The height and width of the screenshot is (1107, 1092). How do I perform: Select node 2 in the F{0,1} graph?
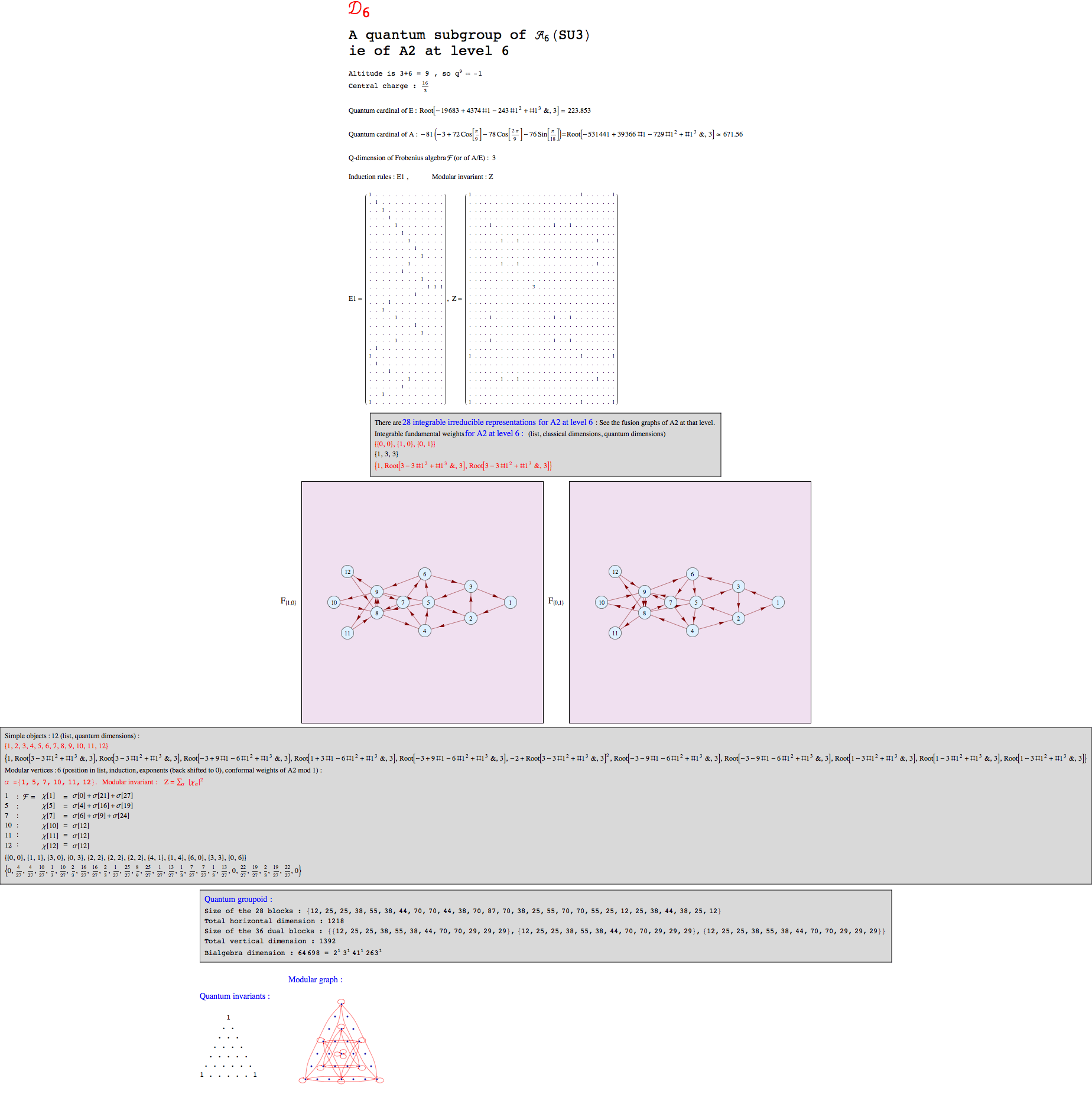click(x=739, y=618)
